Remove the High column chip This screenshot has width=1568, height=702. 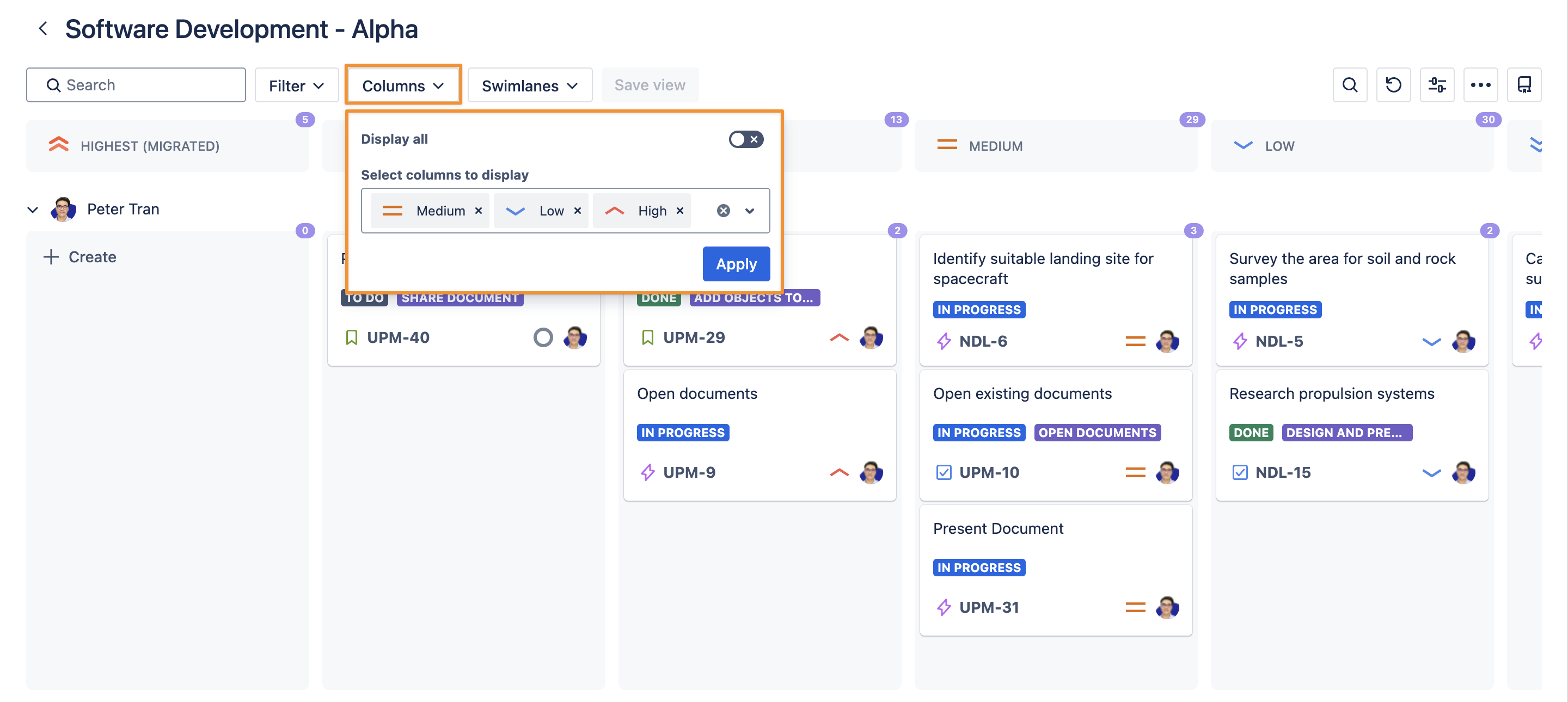(680, 211)
